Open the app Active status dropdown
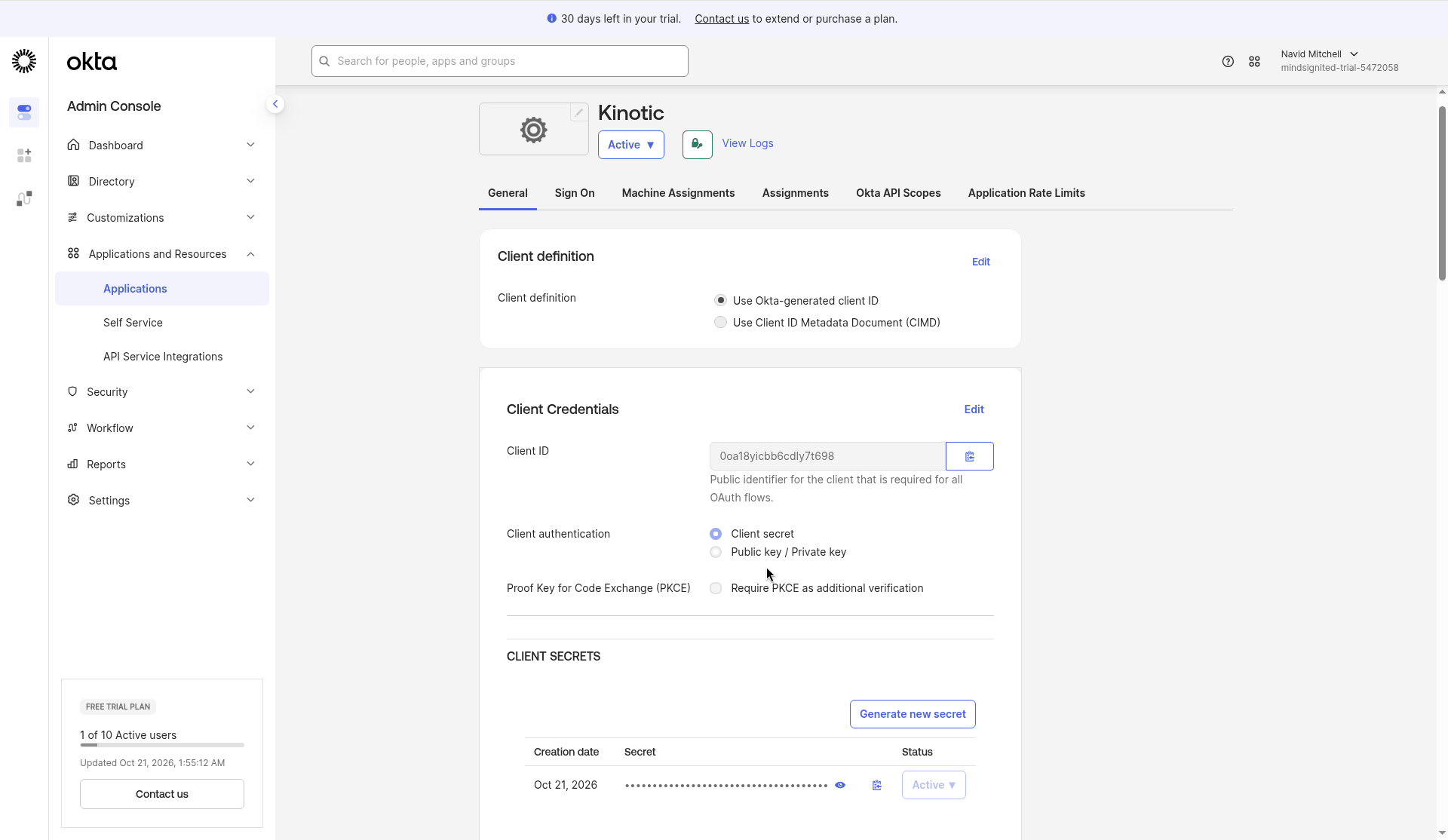This screenshot has height=840, width=1448. 631,145
